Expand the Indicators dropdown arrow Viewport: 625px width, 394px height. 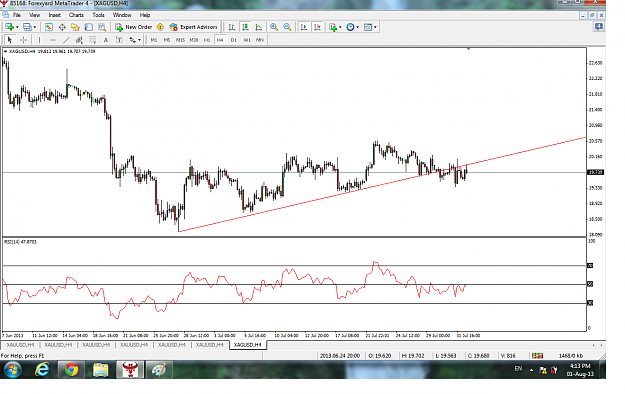pyautogui.click(x=340, y=27)
